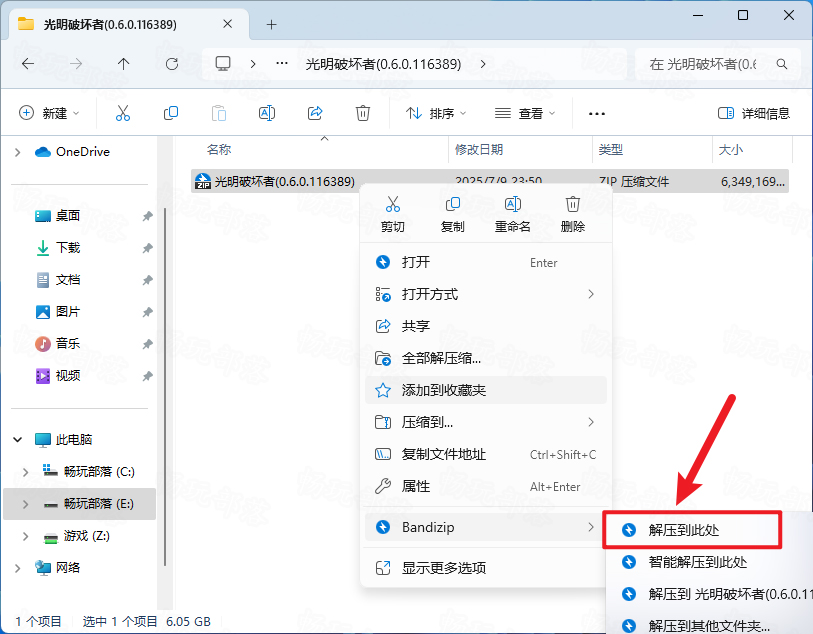Viewport: 813px width, 634px height.
Task: Open the toolbar See more ellipsis
Action: (597, 114)
